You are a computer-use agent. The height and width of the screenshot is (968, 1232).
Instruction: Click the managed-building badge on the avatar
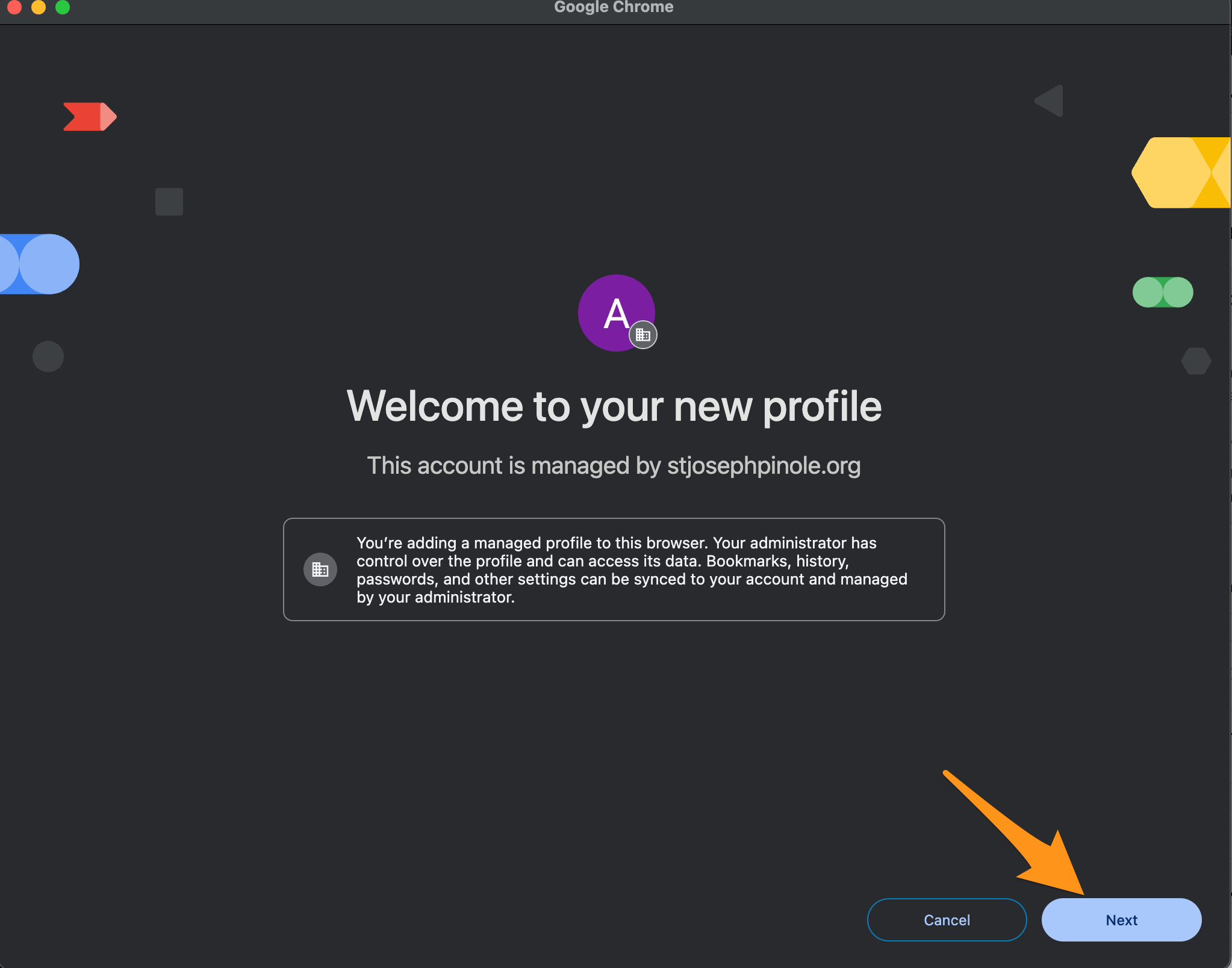click(643, 335)
